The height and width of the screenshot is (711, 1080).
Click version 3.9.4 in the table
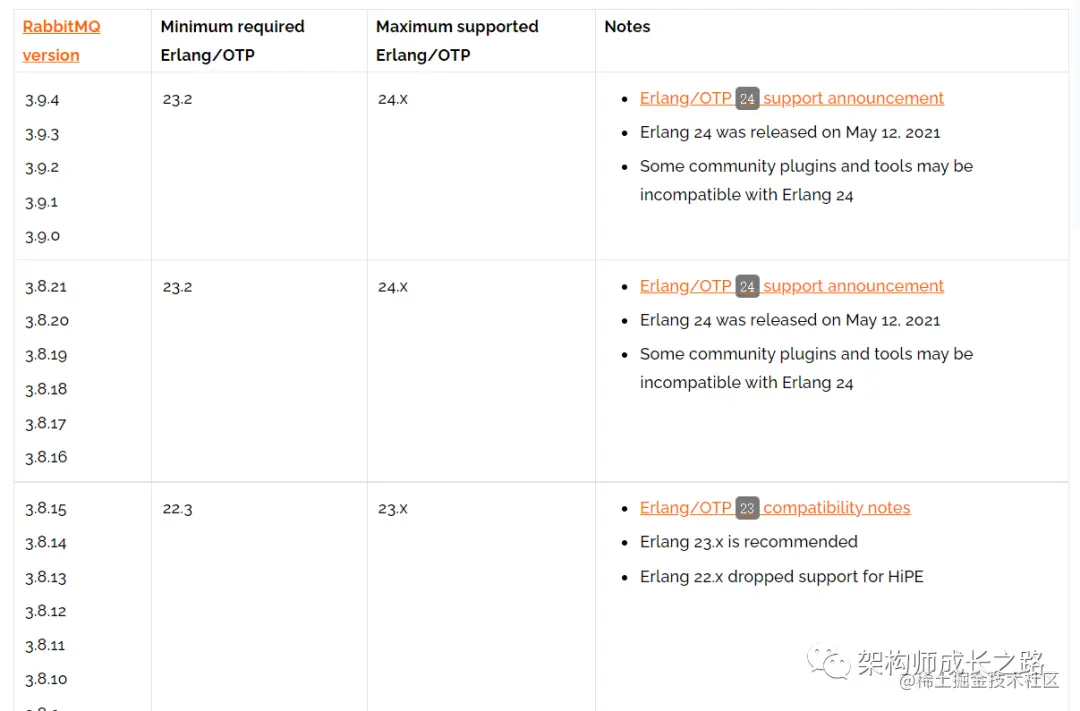click(x=42, y=99)
